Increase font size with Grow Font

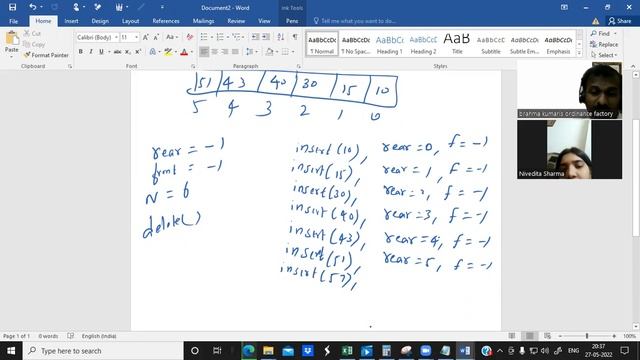145,37
